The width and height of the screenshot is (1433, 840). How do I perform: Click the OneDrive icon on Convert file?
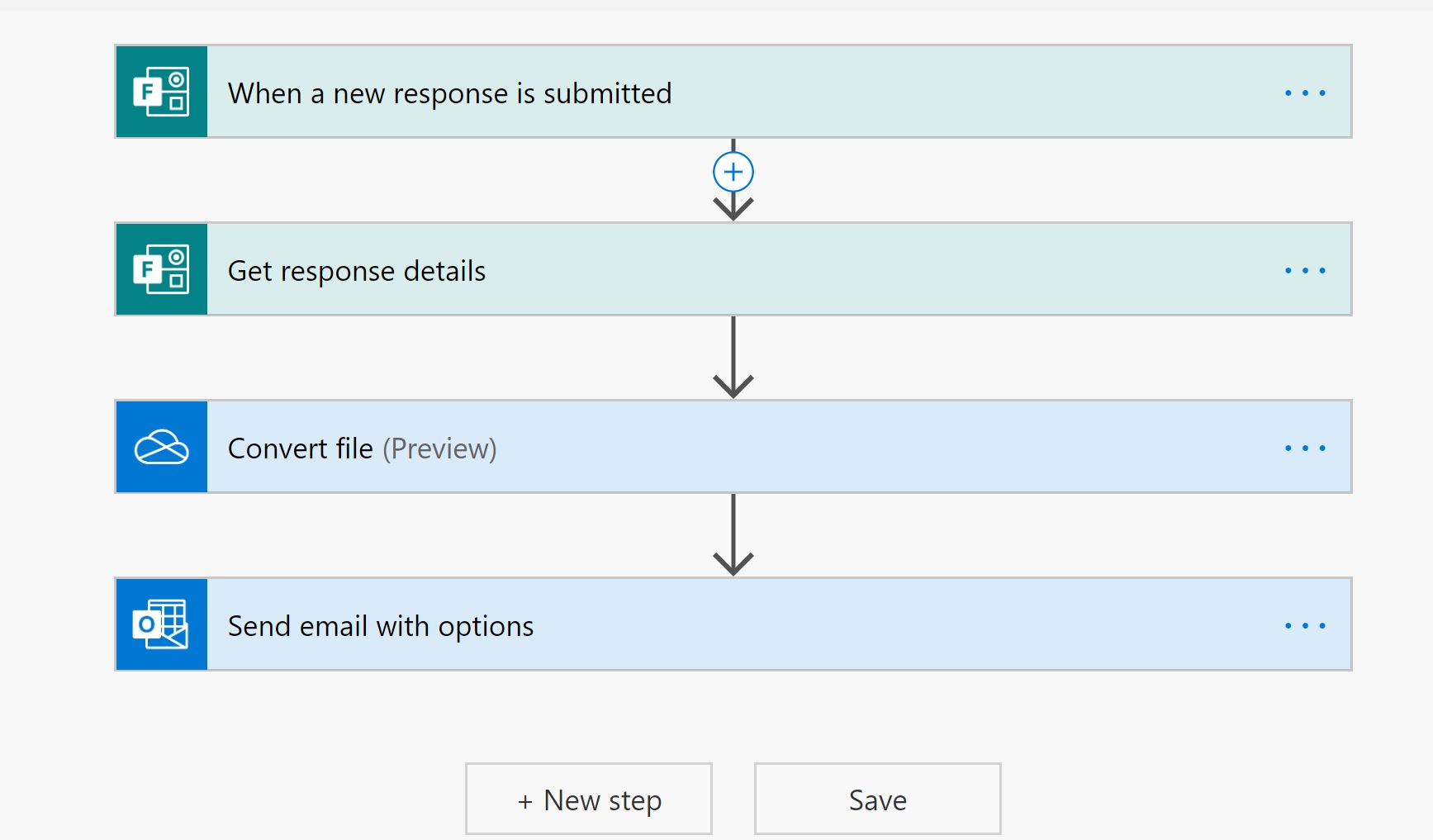pyautogui.click(x=161, y=447)
